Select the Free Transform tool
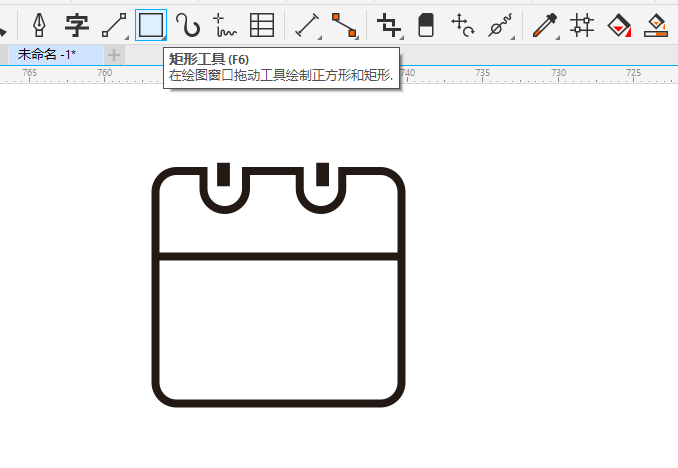The width and height of the screenshot is (678, 468). 463,25
